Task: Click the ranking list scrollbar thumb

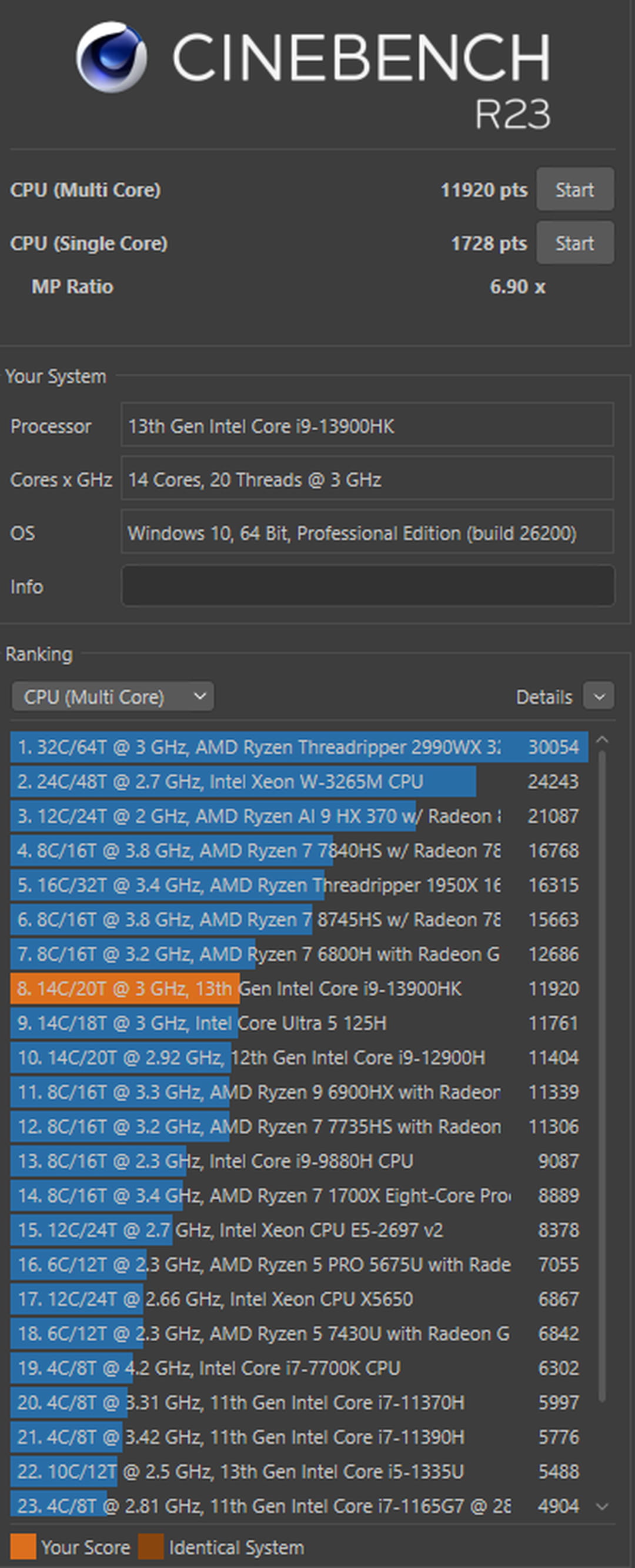Action: click(x=601, y=1071)
